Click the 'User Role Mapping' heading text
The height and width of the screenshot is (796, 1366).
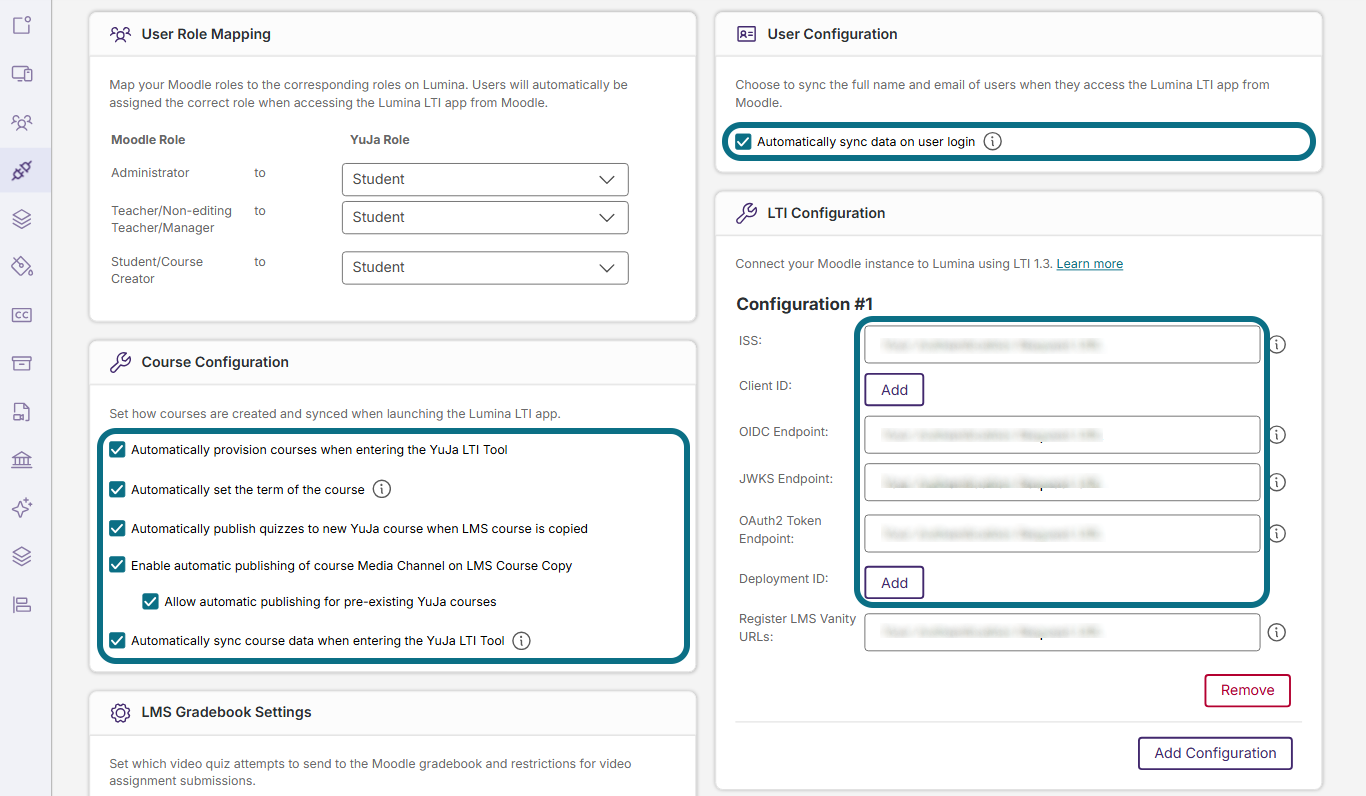click(206, 34)
